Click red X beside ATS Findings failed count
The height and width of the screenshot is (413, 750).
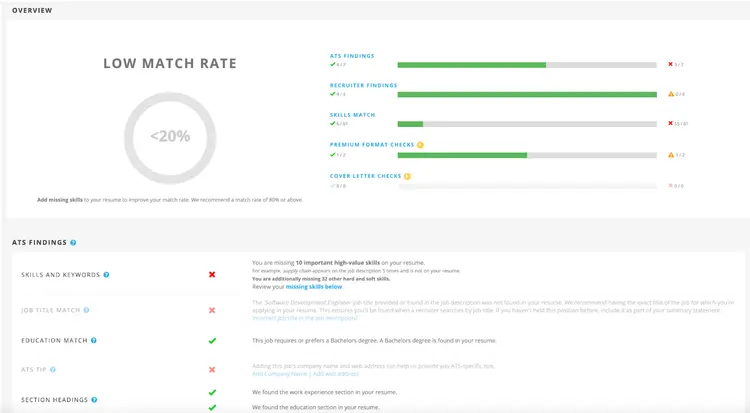point(671,64)
